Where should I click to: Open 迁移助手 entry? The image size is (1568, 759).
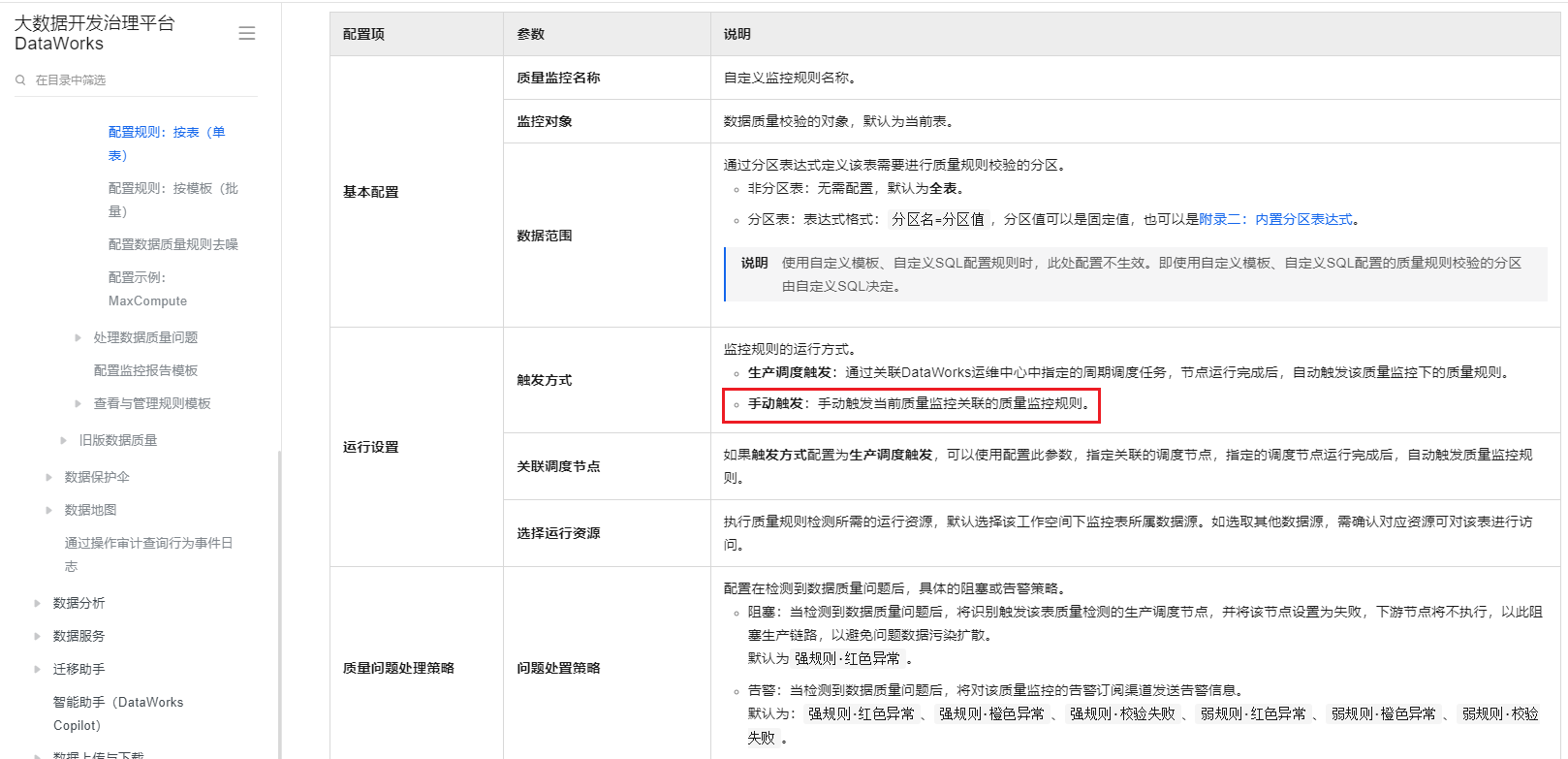[78, 669]
